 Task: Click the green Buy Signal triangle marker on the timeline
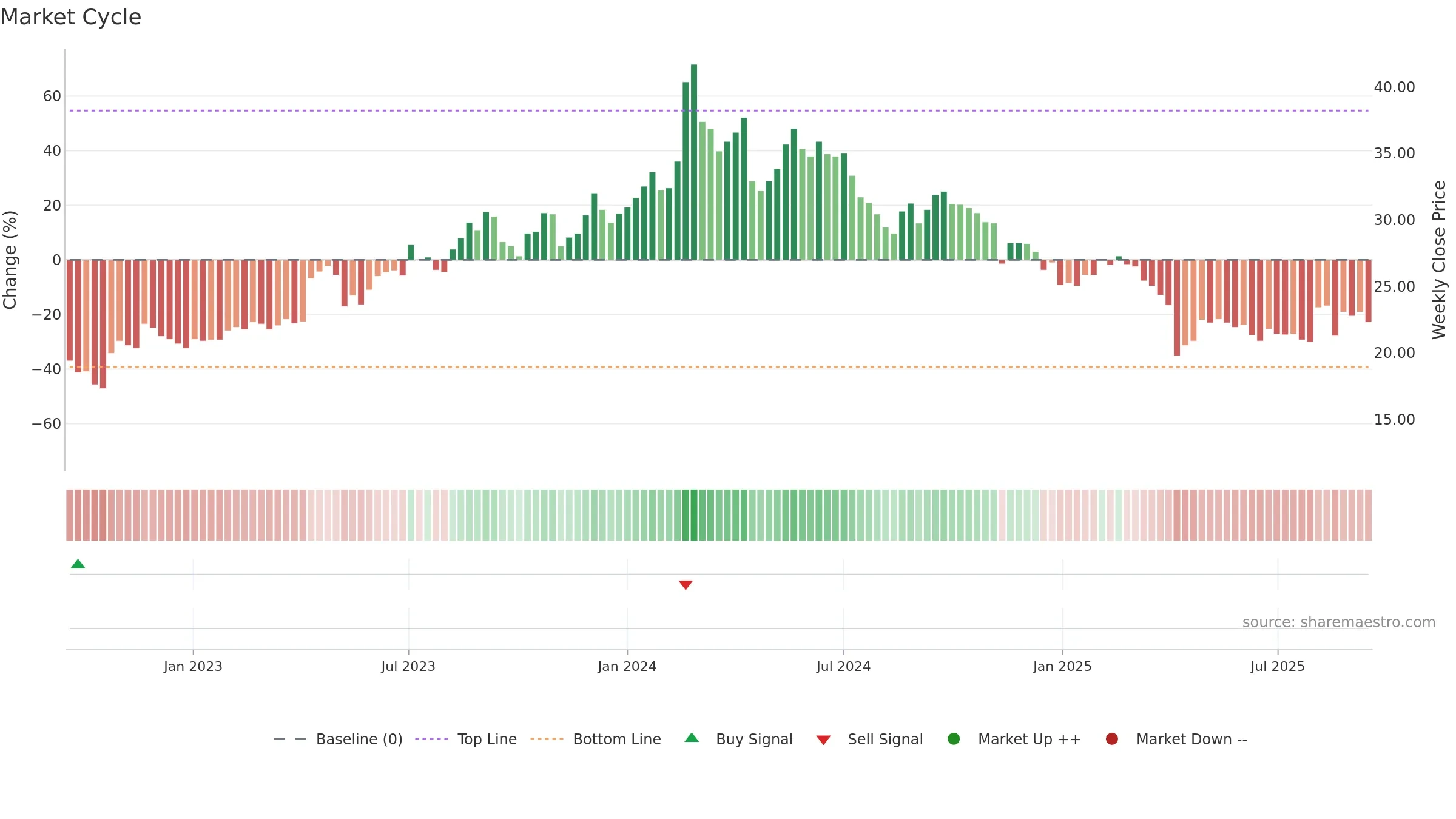tap(78, 564)
